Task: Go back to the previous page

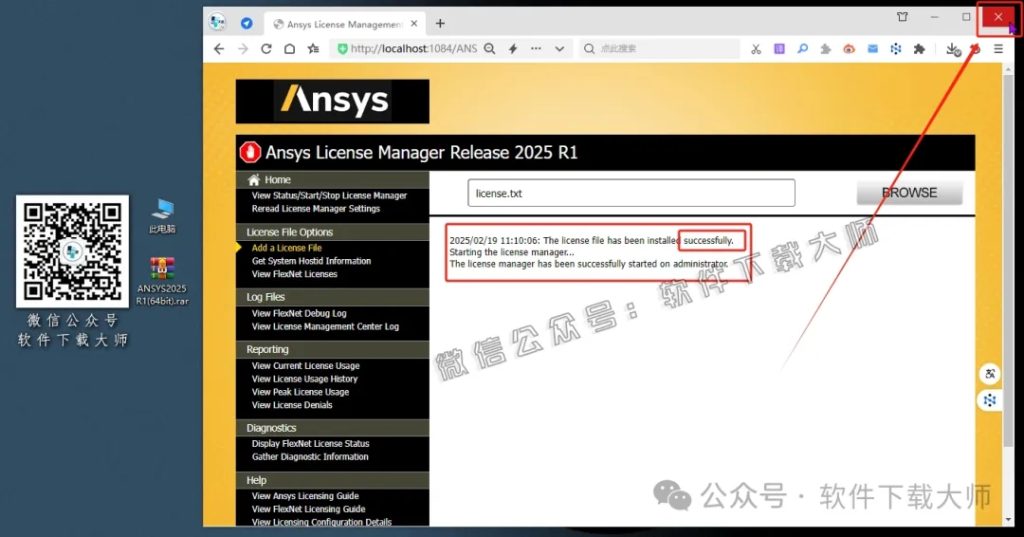Action: [219, 49]
